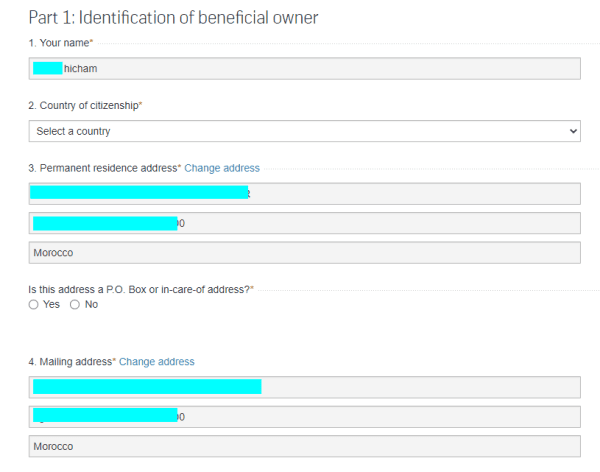Click Change address next to Mailing address
Image resolution: width=600 pixels, height=472 pixels.
tap(157, 362)
